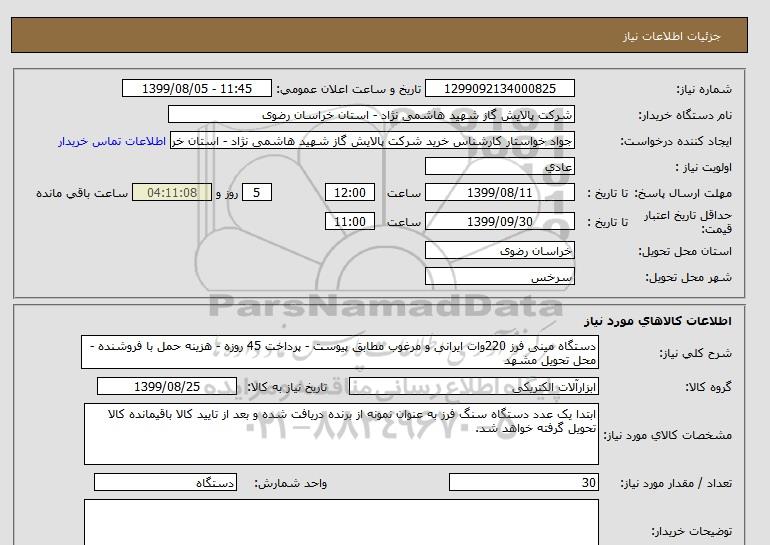Click the general need description text box (شرح کلی نیاز)
Viewport: 770px width, 545px height.
point(340,354)
